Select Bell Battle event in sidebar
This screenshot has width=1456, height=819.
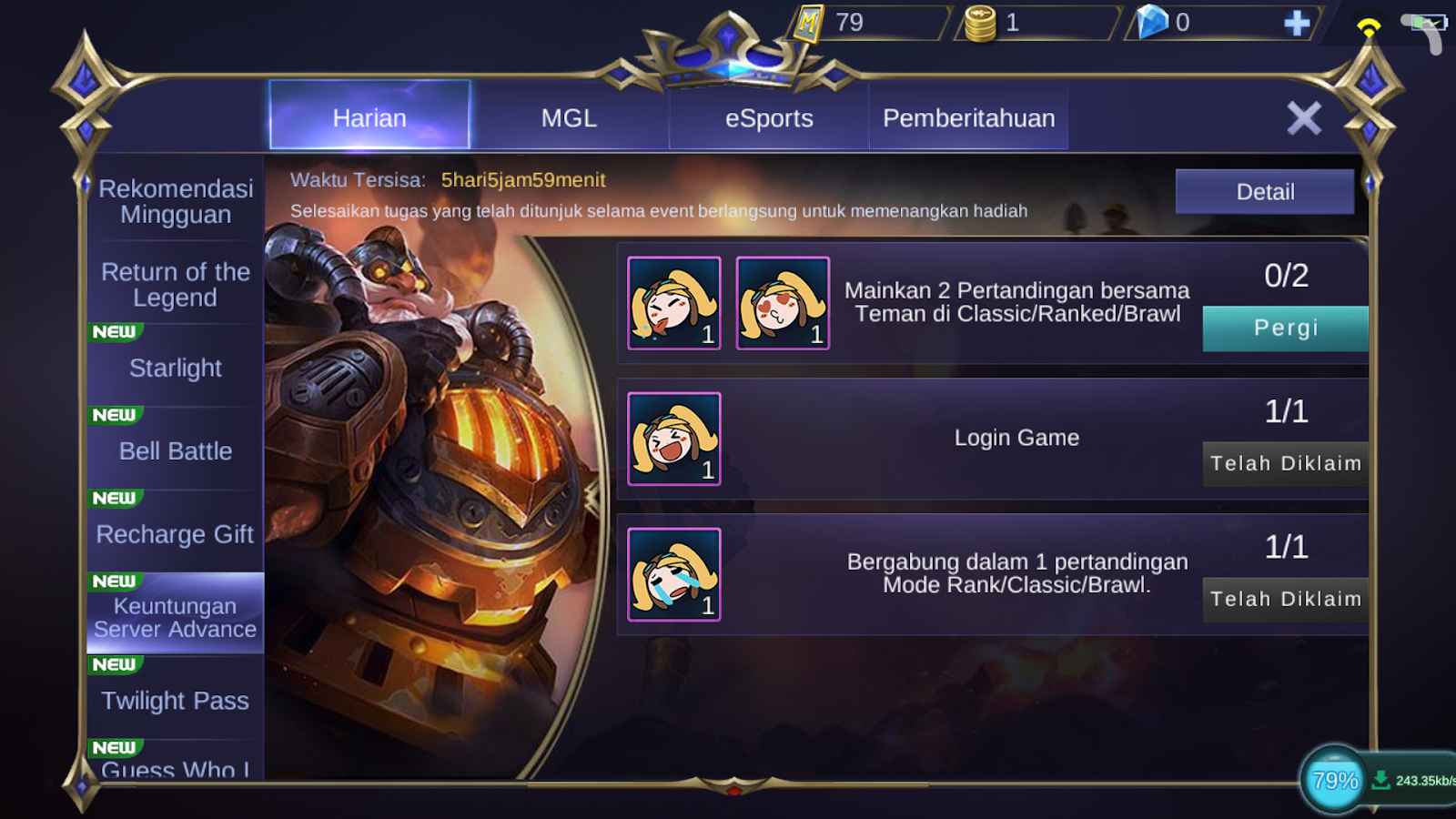click(176, 450)
